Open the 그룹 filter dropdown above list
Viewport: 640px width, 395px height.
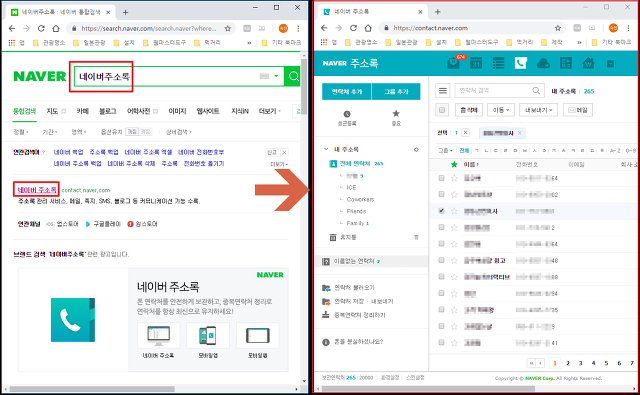(446, 151)
